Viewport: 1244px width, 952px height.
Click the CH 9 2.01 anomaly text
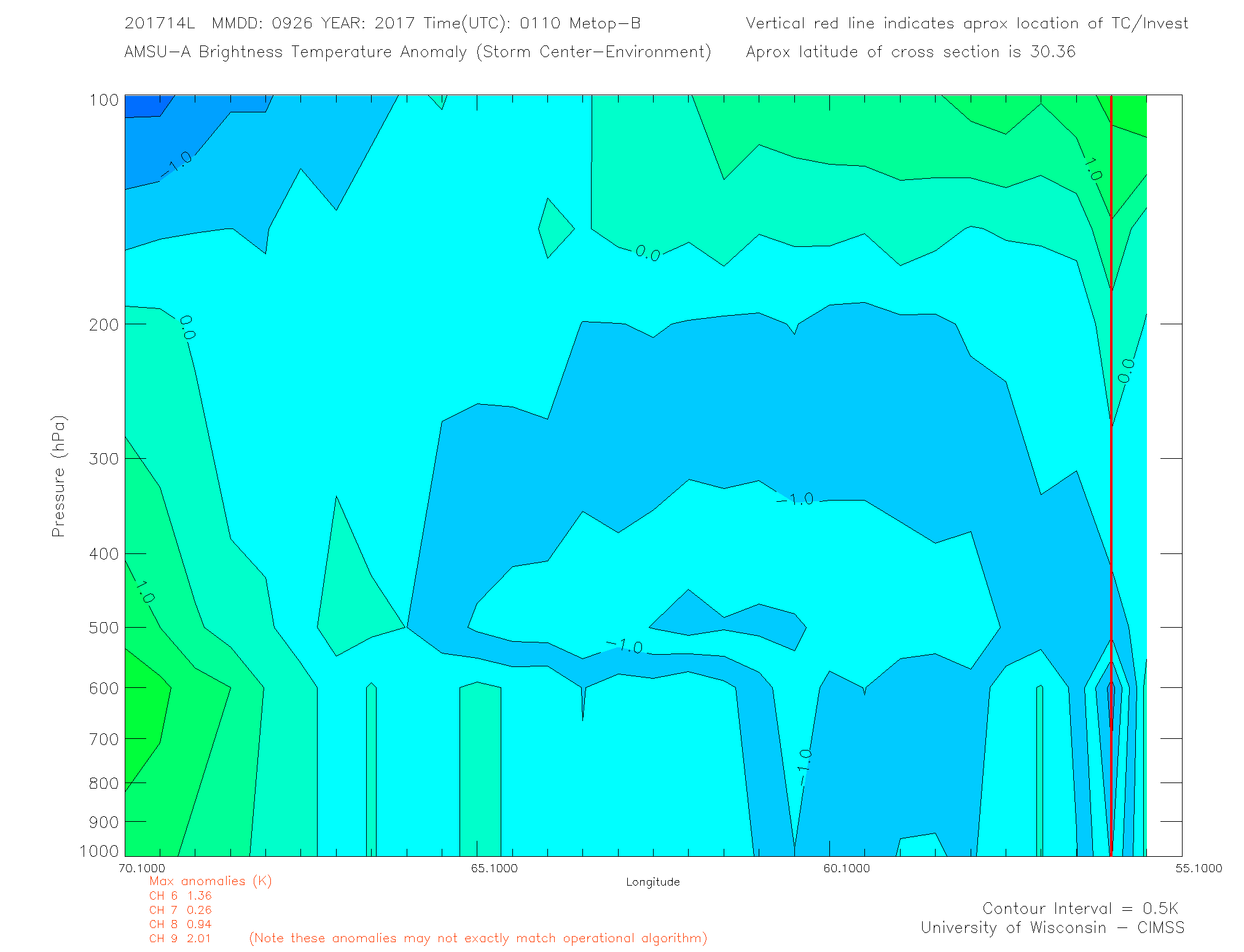(180, 938)
